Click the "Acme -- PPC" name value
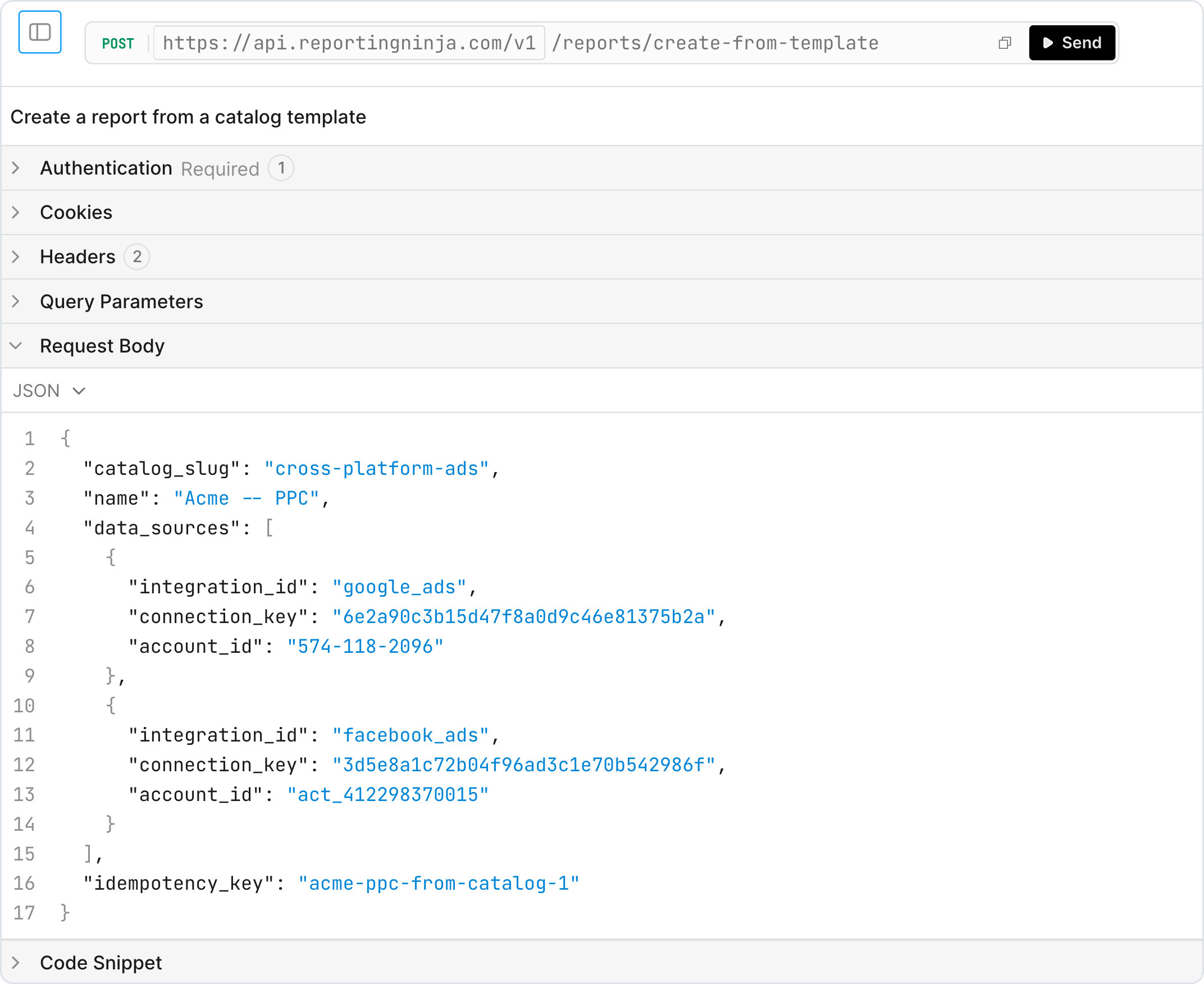 click(247, 498)
